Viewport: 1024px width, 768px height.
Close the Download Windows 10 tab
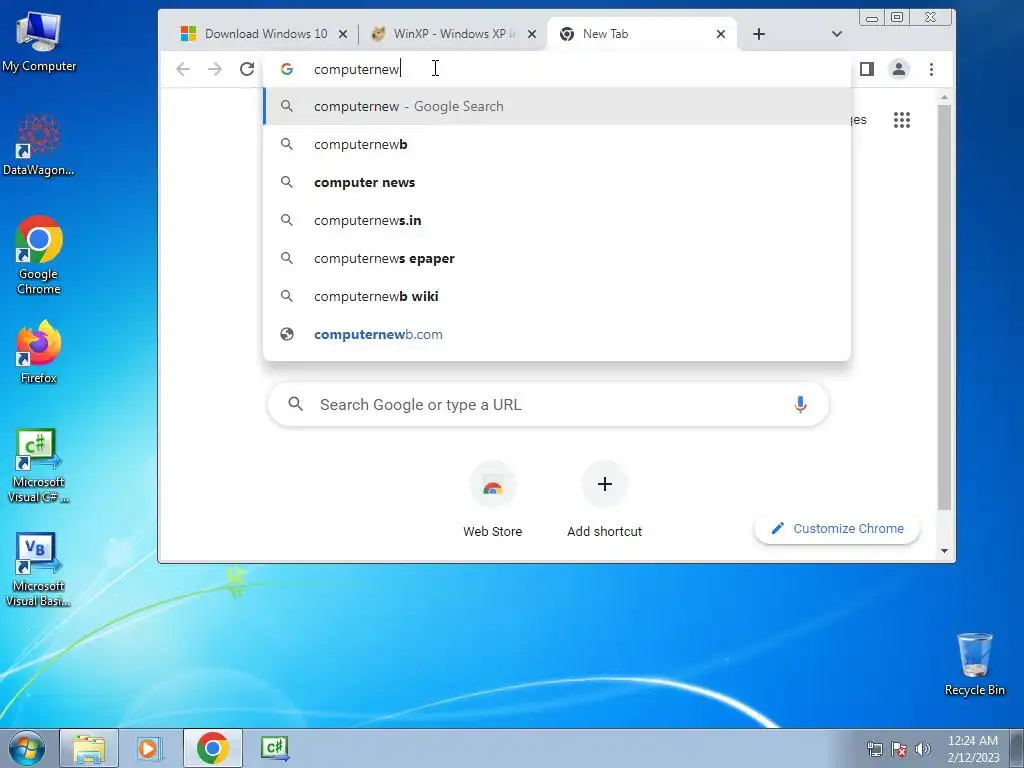(x=343, y=34)
